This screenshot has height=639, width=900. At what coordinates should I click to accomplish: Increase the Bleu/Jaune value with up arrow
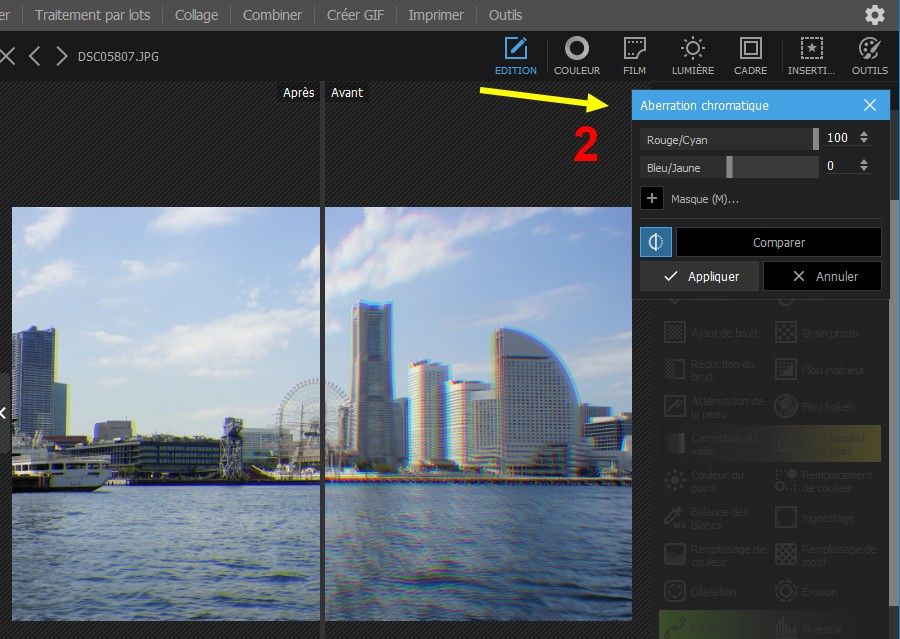tap(864, 161)
